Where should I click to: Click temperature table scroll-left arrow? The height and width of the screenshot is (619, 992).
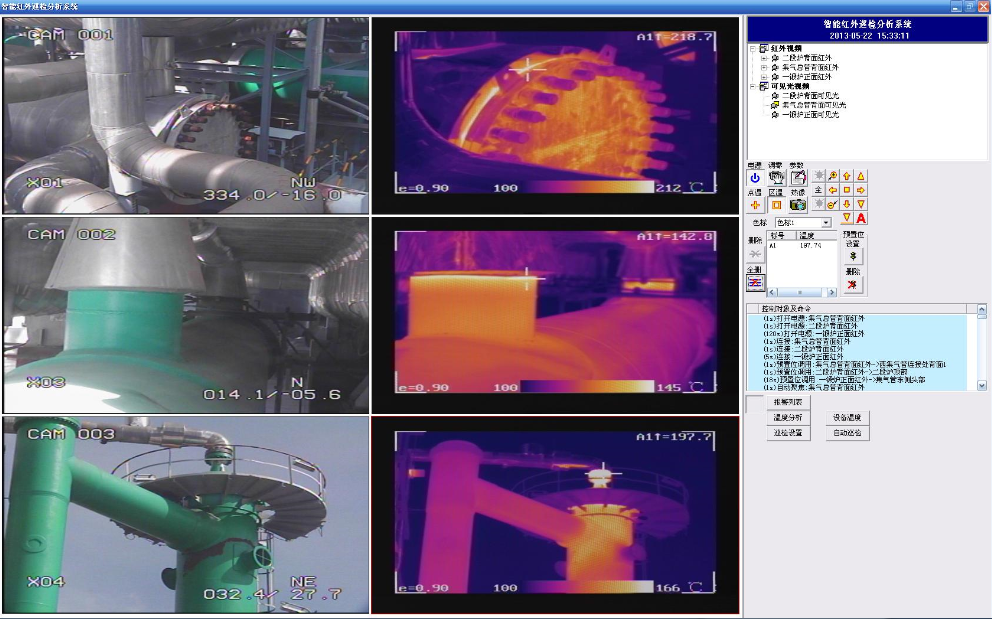772,292
